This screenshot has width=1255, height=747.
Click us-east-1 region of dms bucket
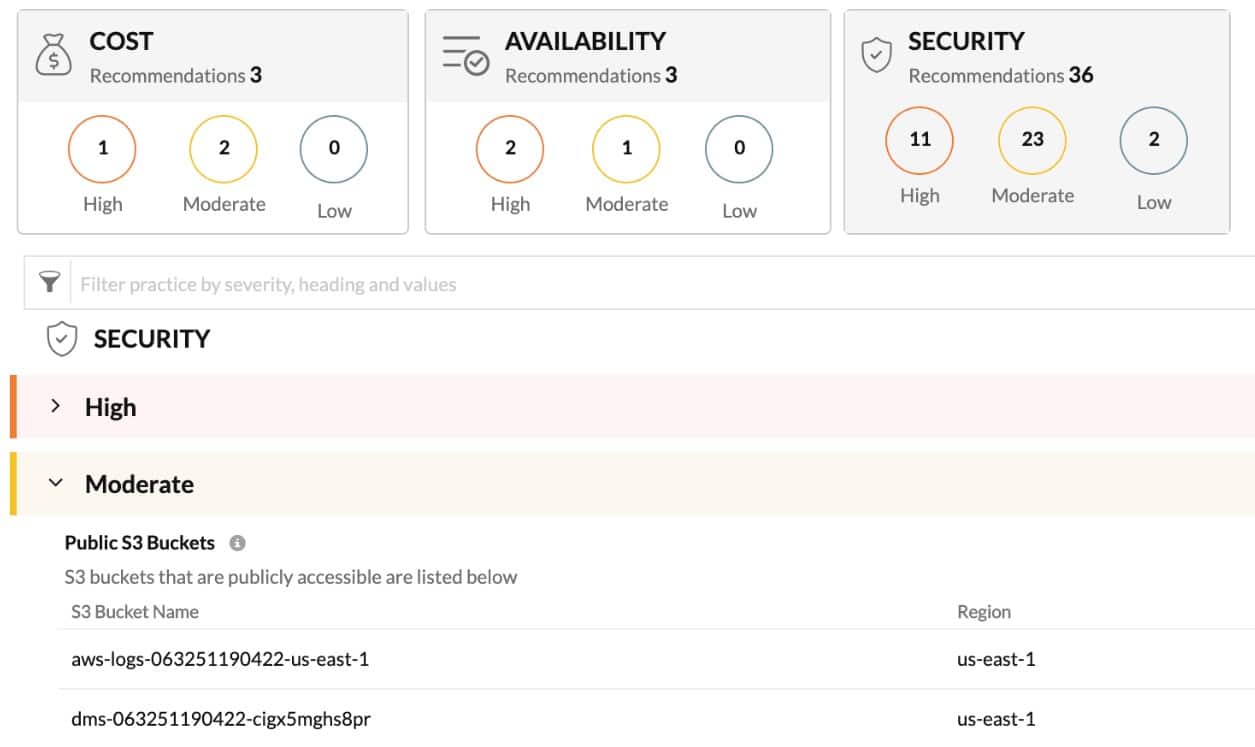click(x=996, y=719)
